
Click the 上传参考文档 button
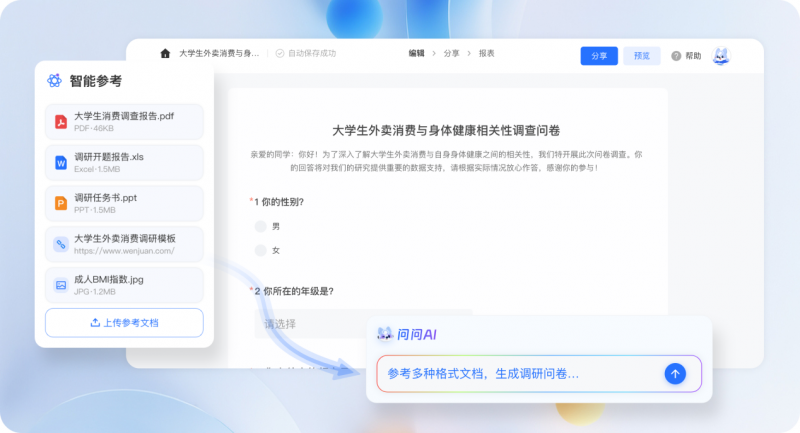tap(124, 323)
